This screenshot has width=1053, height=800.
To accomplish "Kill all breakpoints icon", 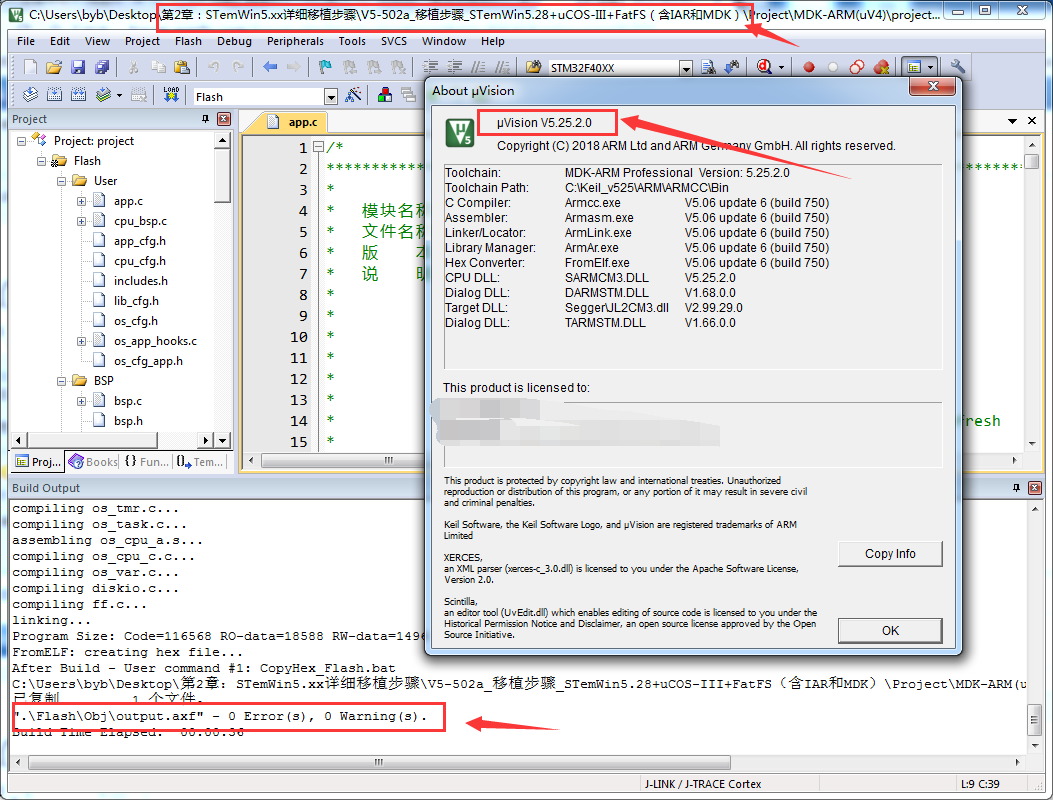I will click(881, 67).
